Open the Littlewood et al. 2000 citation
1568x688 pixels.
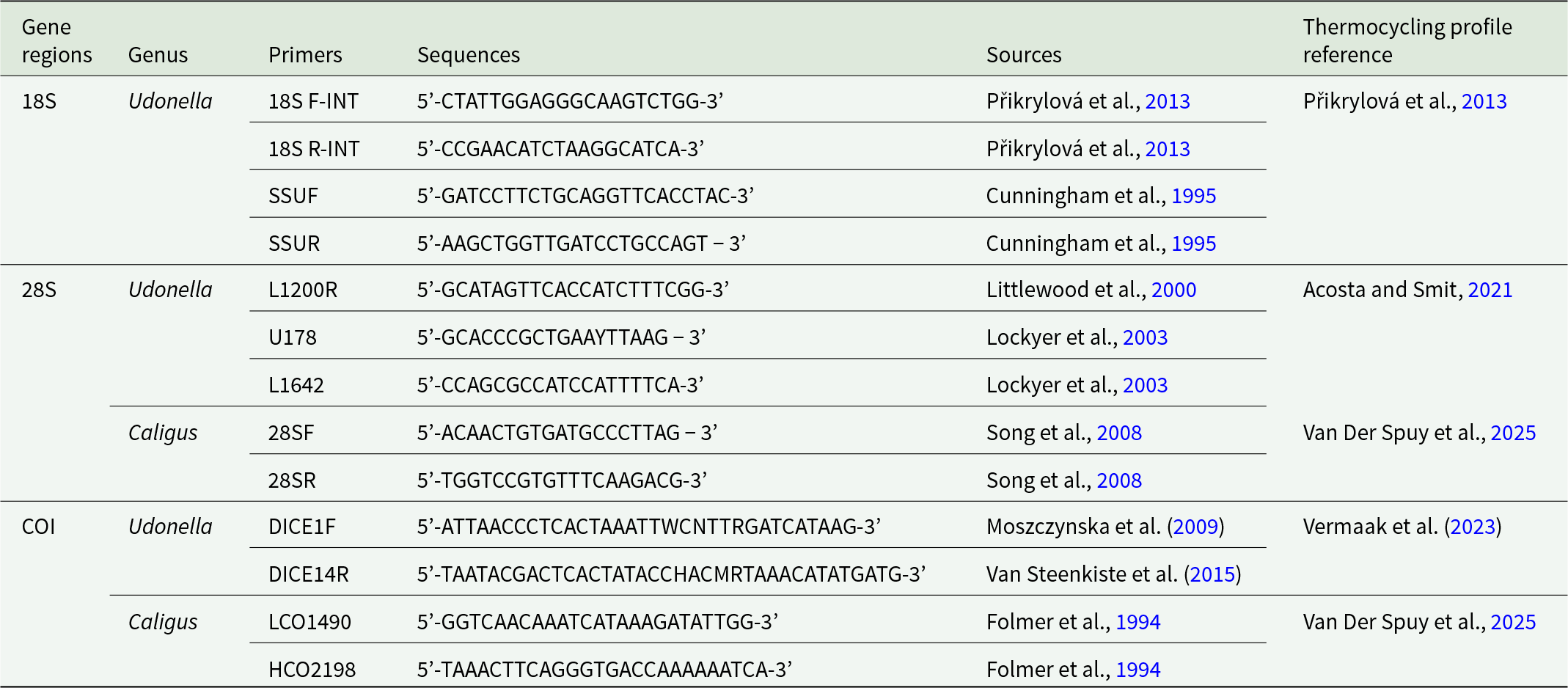click(x=1174, y=290)
